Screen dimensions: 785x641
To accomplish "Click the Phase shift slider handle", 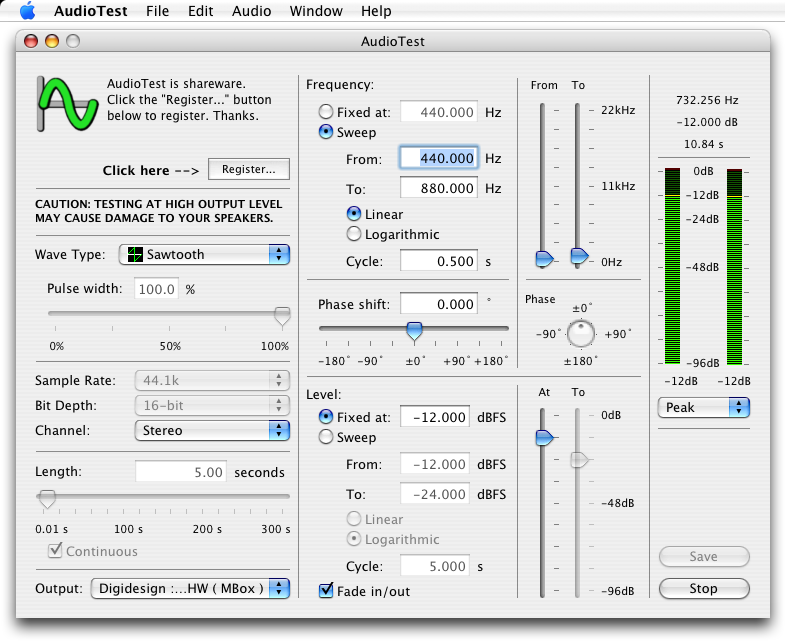I will (414, 329).
